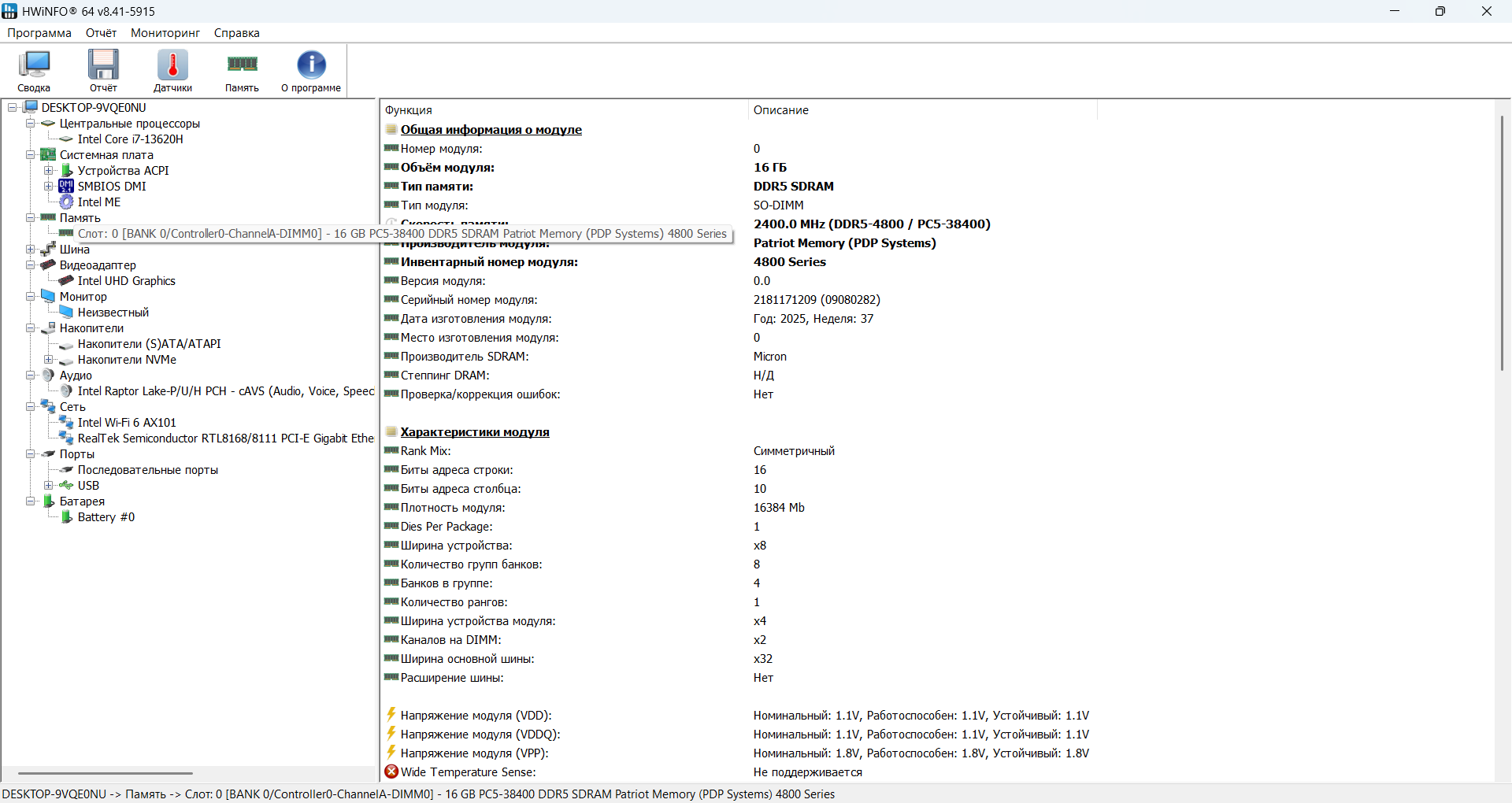
Task: Expand the USB node
Action: 49,485
